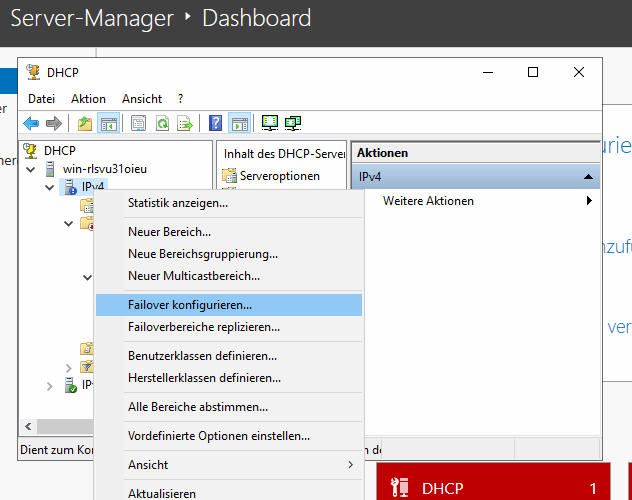Expand the Ansicht submenu arrow
Viewport: 632px width, 500px height.
coord(350,465)
